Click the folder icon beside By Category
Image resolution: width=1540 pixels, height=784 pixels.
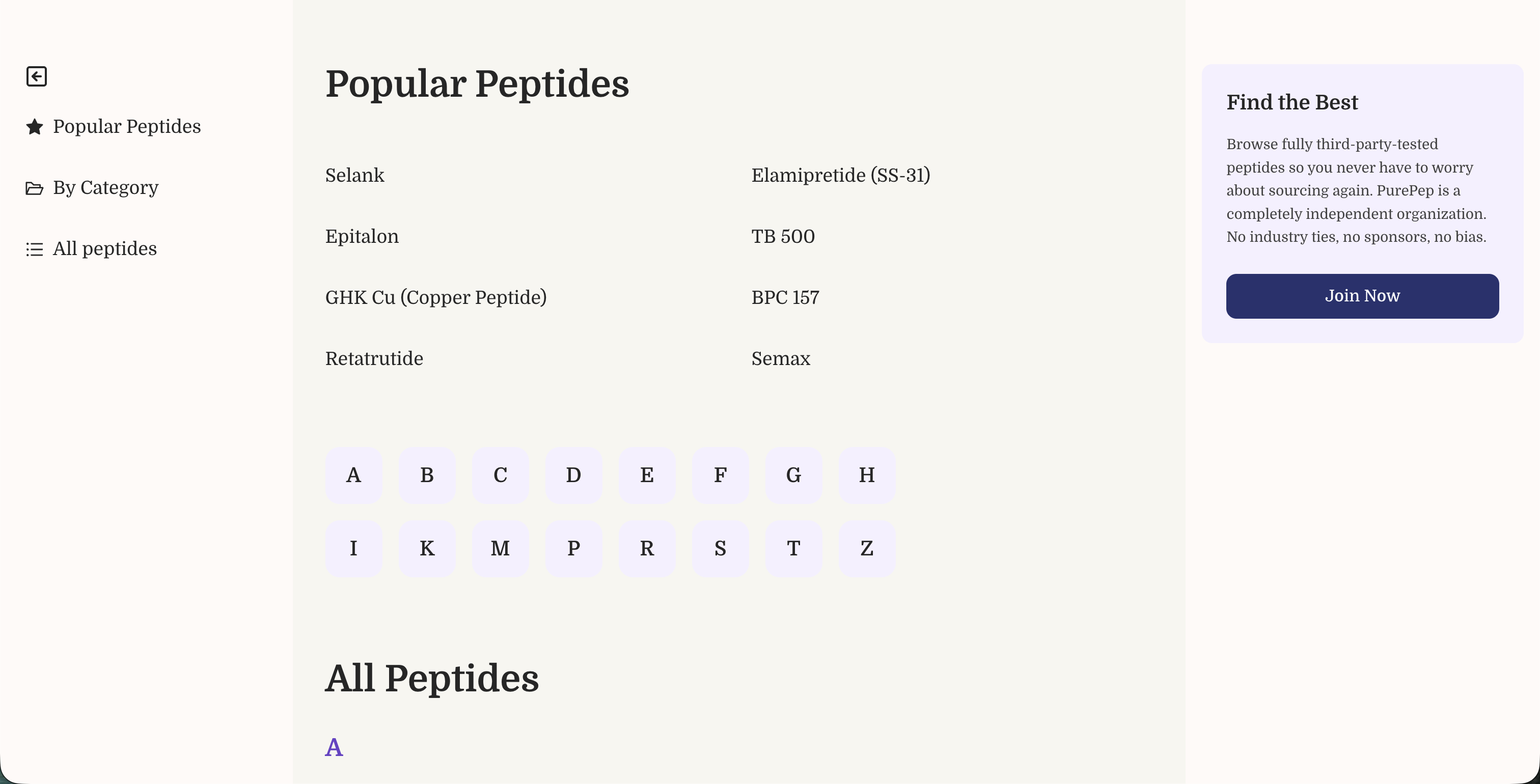click(34, 188)
